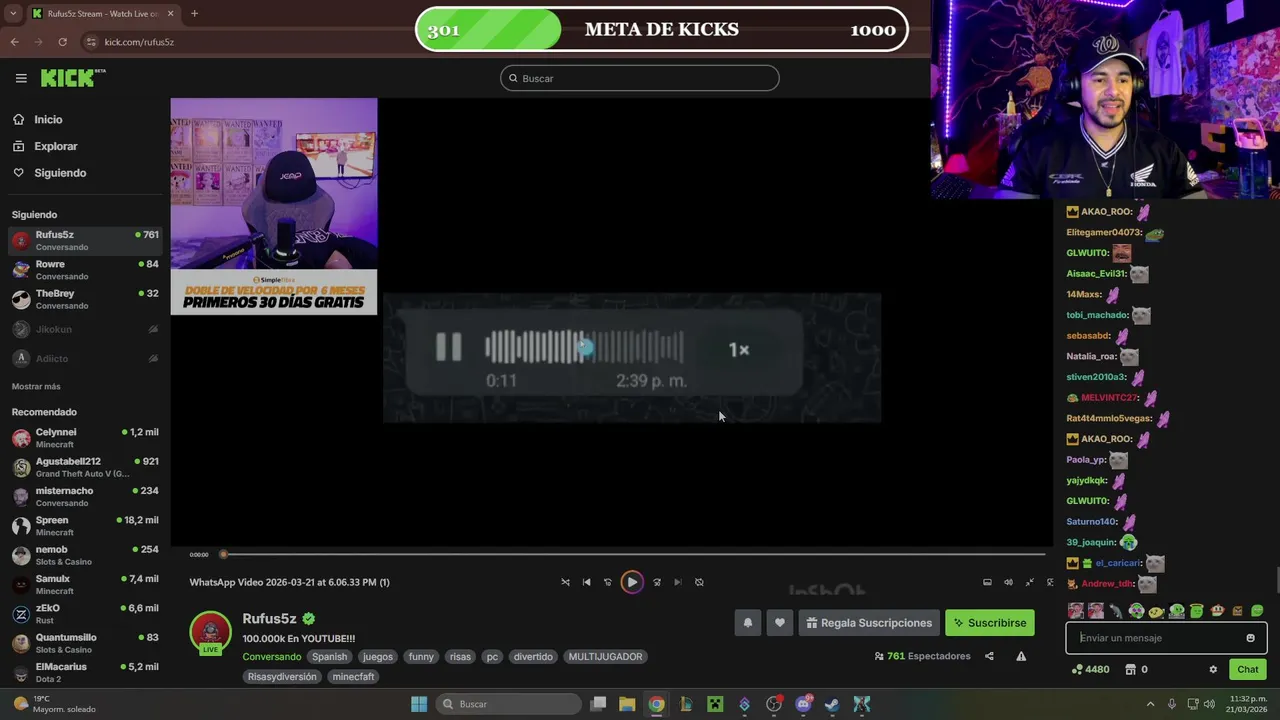Select the Spanish language tag
This screenshot has height=720, width=1280.
click(329, 657)
